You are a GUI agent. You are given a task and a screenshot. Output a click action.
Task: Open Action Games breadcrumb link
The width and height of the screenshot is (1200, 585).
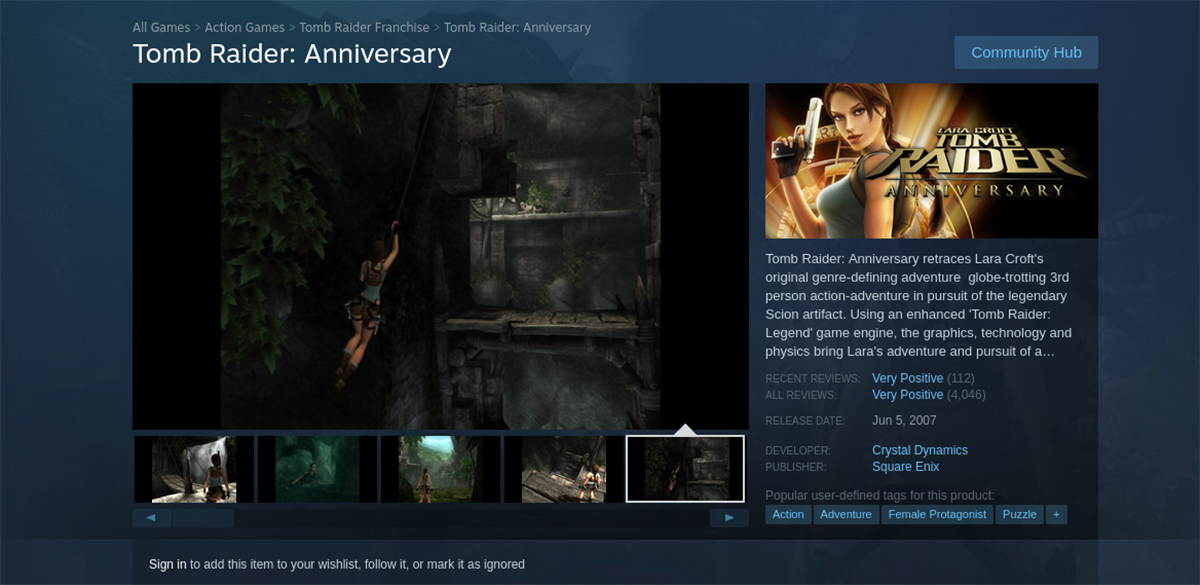245,27
